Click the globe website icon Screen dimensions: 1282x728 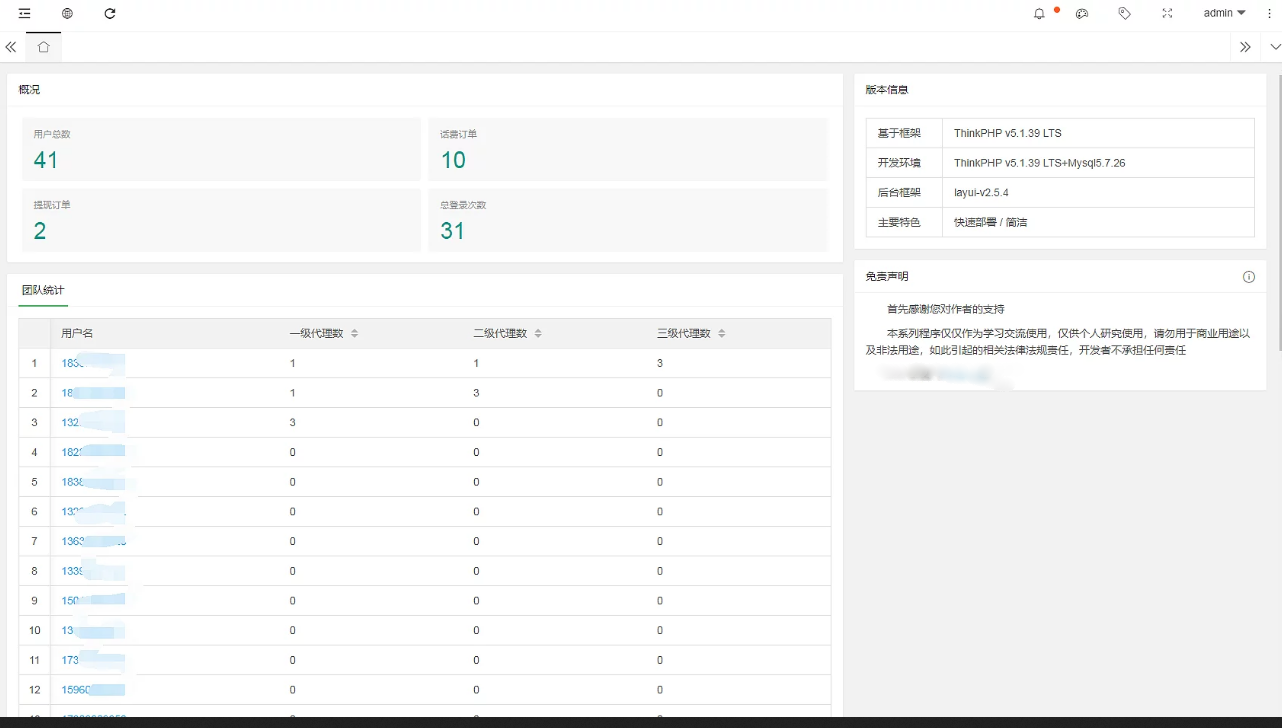[x=67, y=14]
